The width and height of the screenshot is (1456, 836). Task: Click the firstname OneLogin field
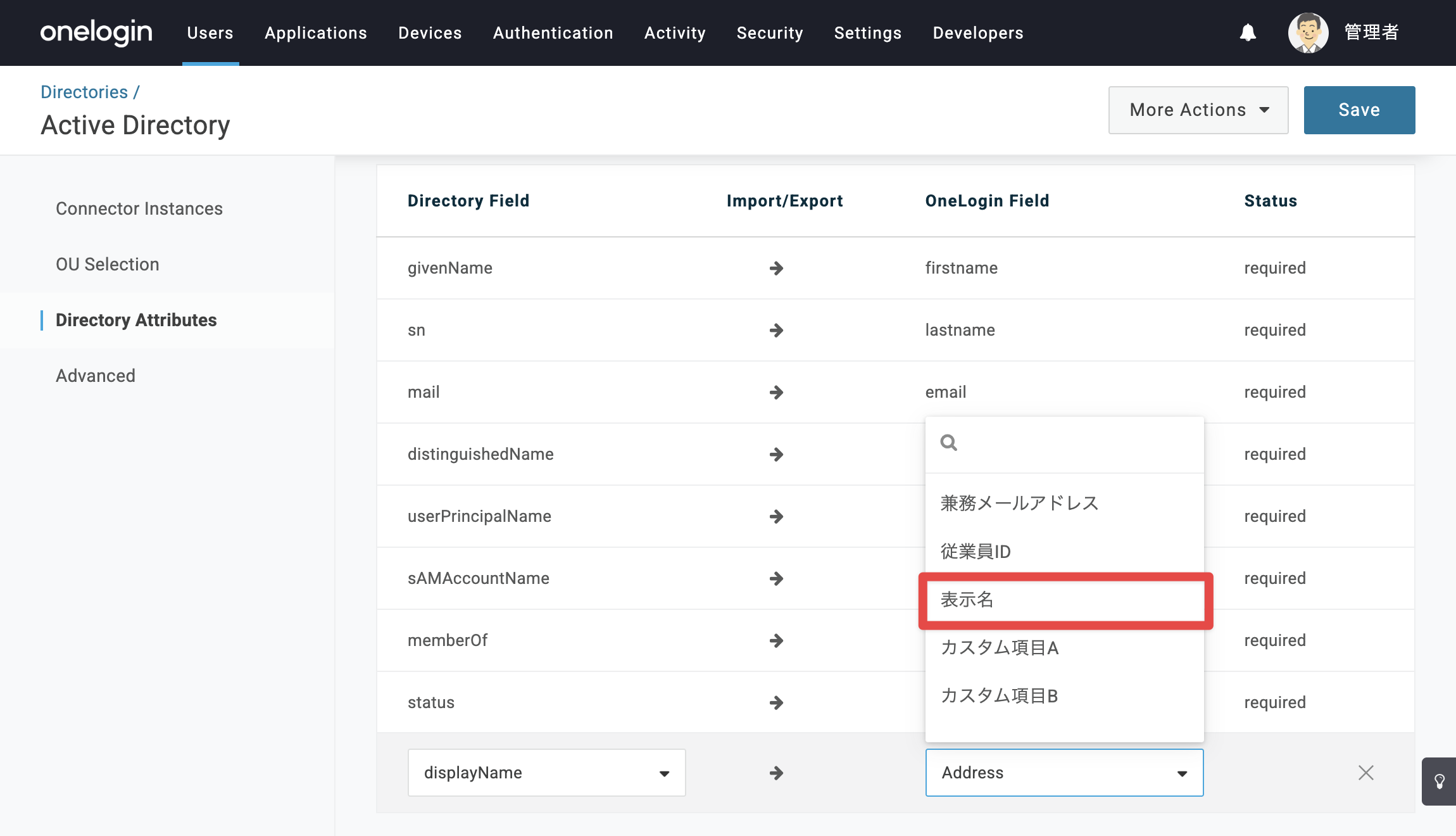click(962, 269)
